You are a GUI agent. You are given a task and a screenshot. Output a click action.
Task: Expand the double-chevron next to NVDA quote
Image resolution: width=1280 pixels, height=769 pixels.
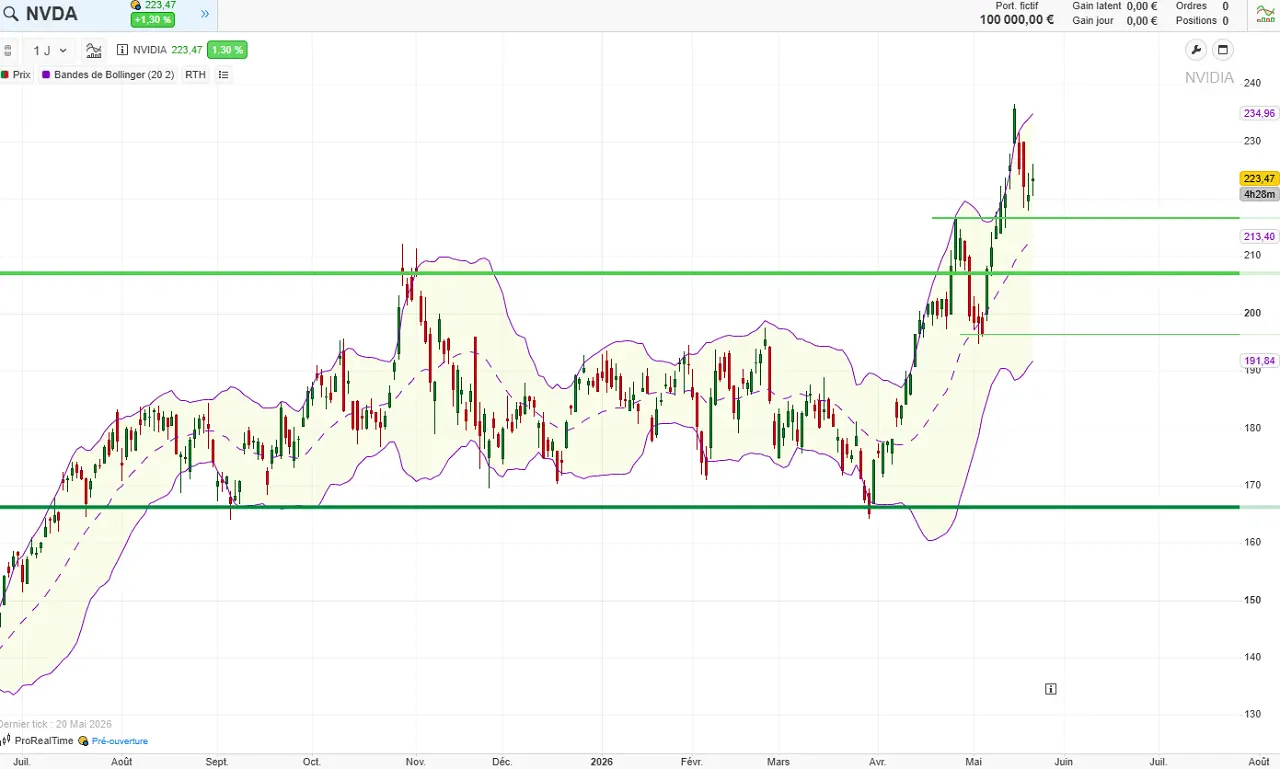[205, 14]
